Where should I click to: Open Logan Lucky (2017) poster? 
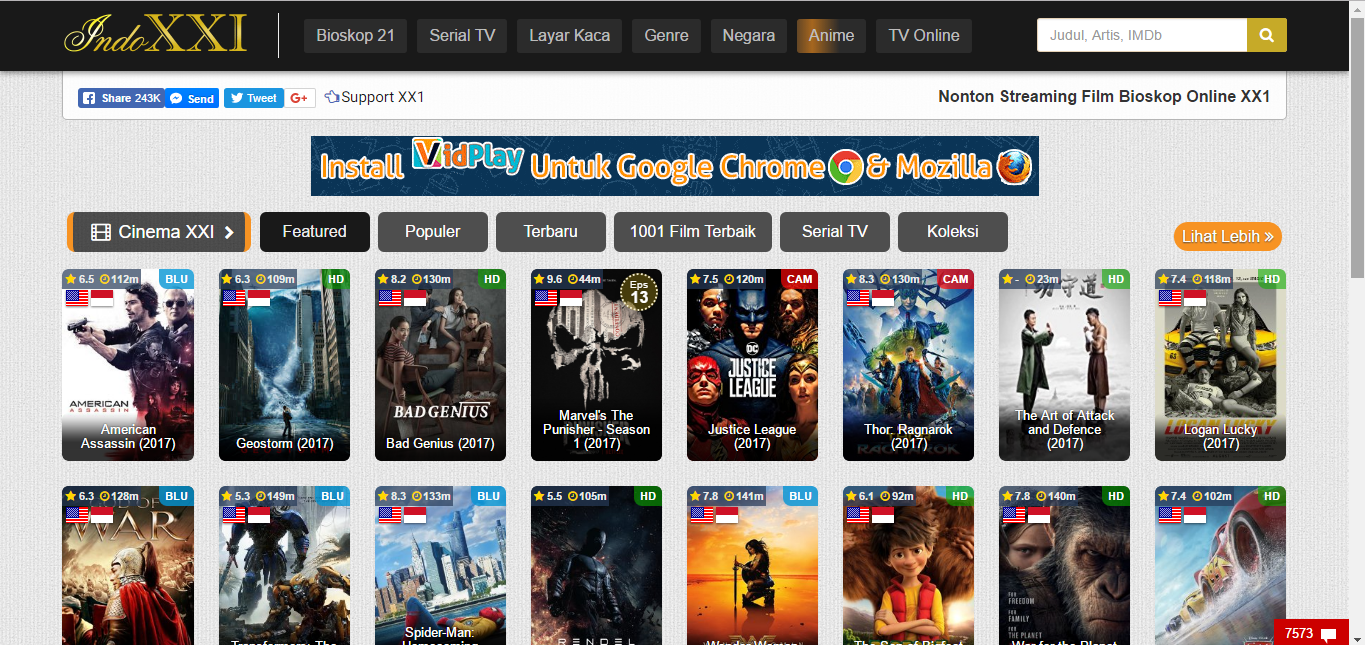pos(1220,365)
